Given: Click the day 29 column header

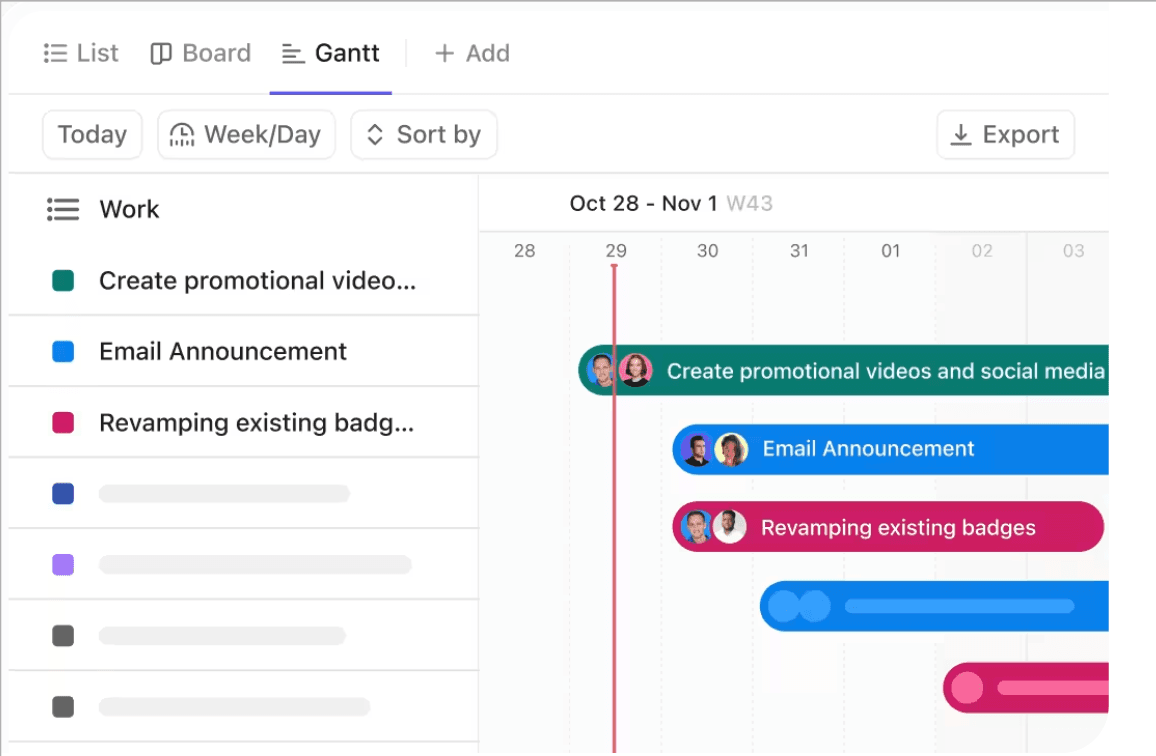Looking at the screenshot, I should (x=616, y=251).
